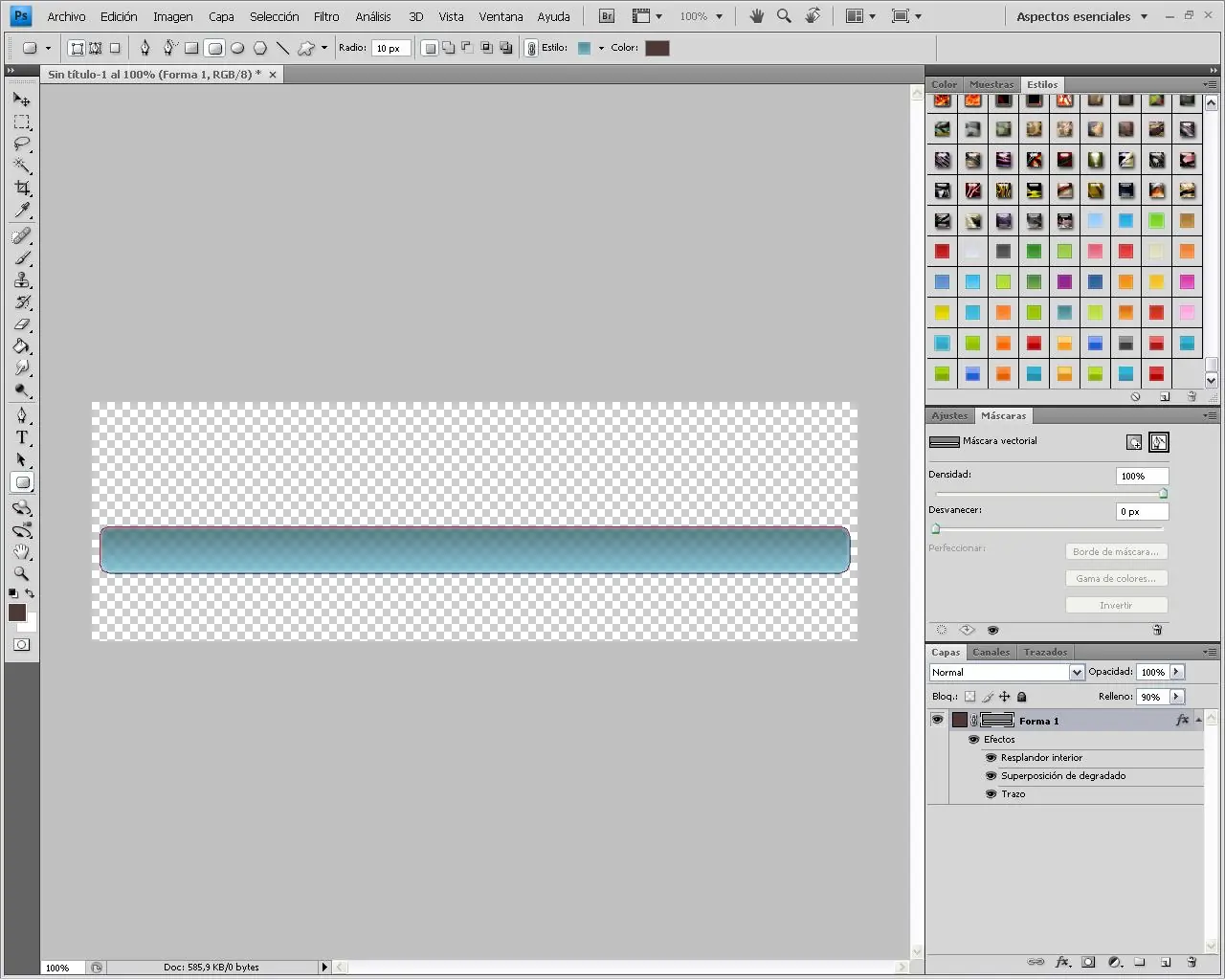Image resolution: width=1225 pixels, height=980 pixels.
Task: Toggle Quick Mask mode
Action: click(21, 645)
